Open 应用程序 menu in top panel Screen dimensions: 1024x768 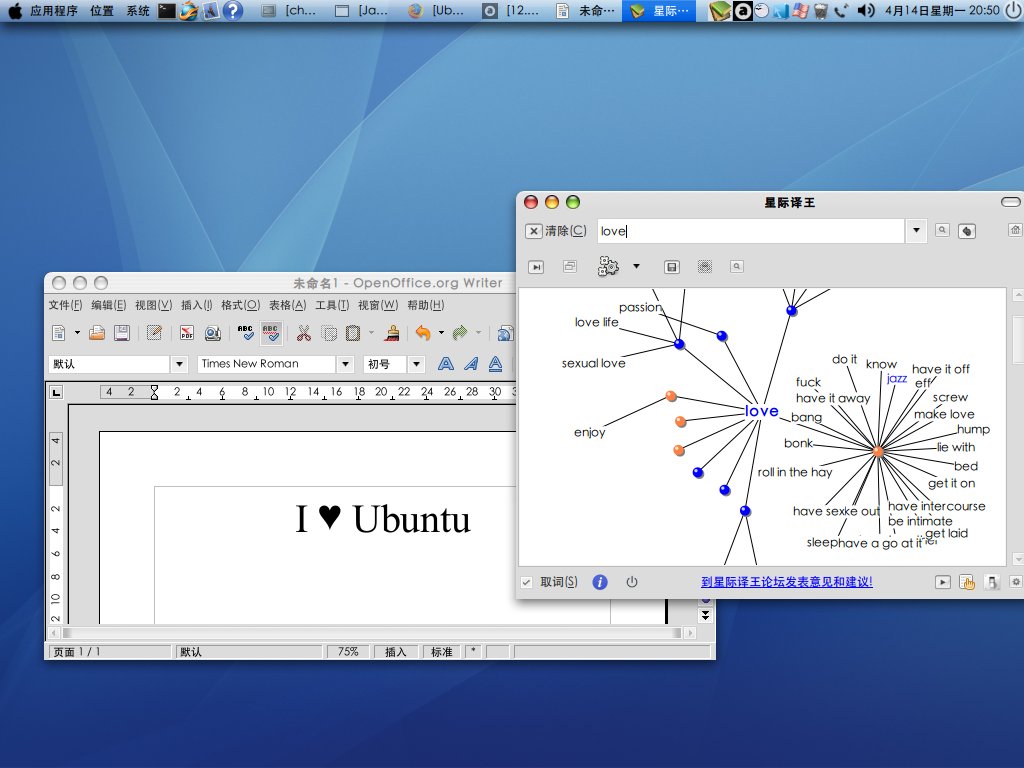(54, 10)
